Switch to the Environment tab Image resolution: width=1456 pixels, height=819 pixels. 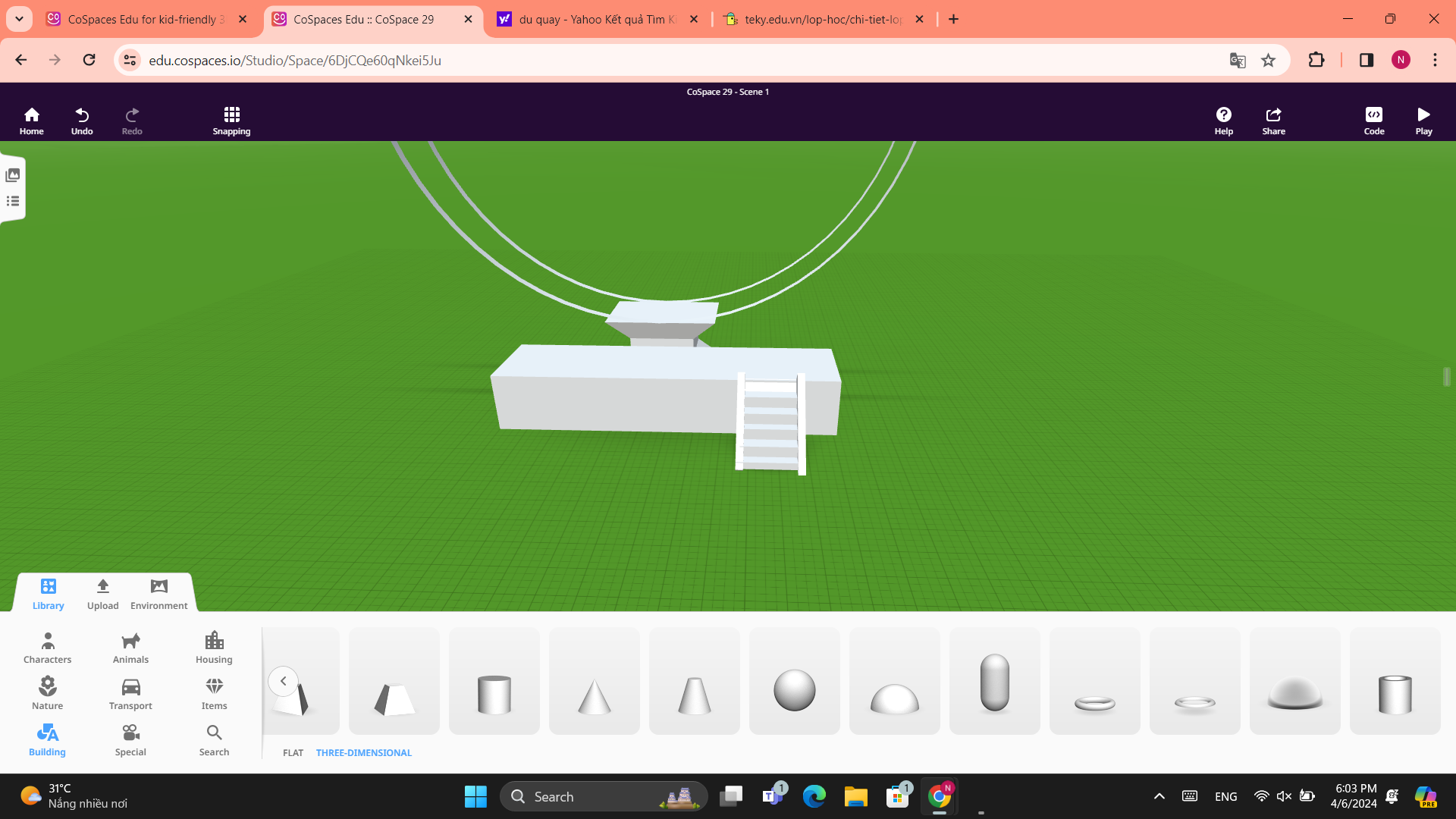pyautogui.click(x=158, y=594)
